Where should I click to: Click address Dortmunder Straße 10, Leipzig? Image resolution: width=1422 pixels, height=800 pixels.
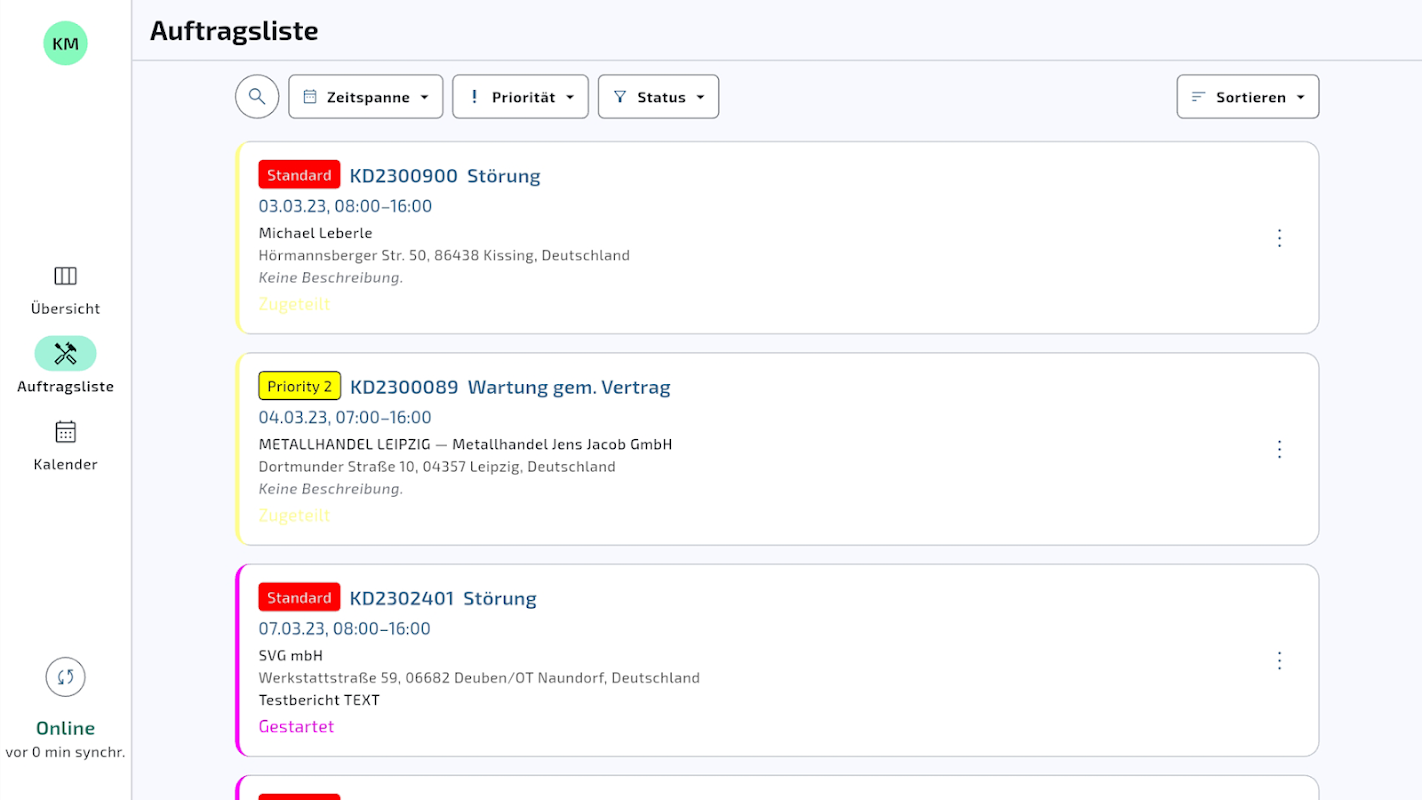[437, 466]
